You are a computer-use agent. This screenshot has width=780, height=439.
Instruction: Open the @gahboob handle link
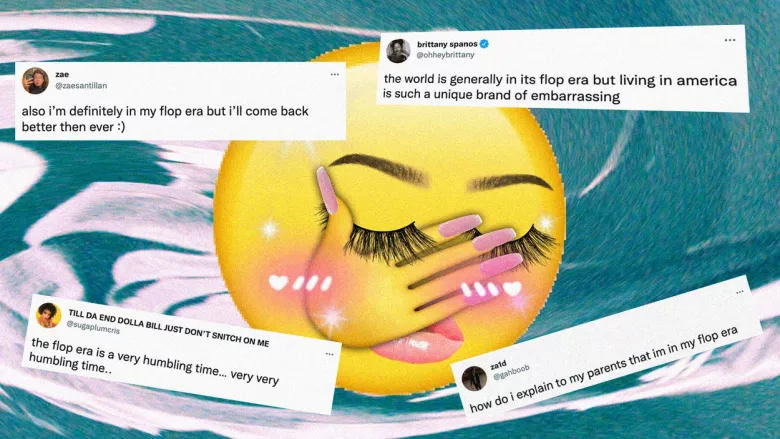pos(511,372)
